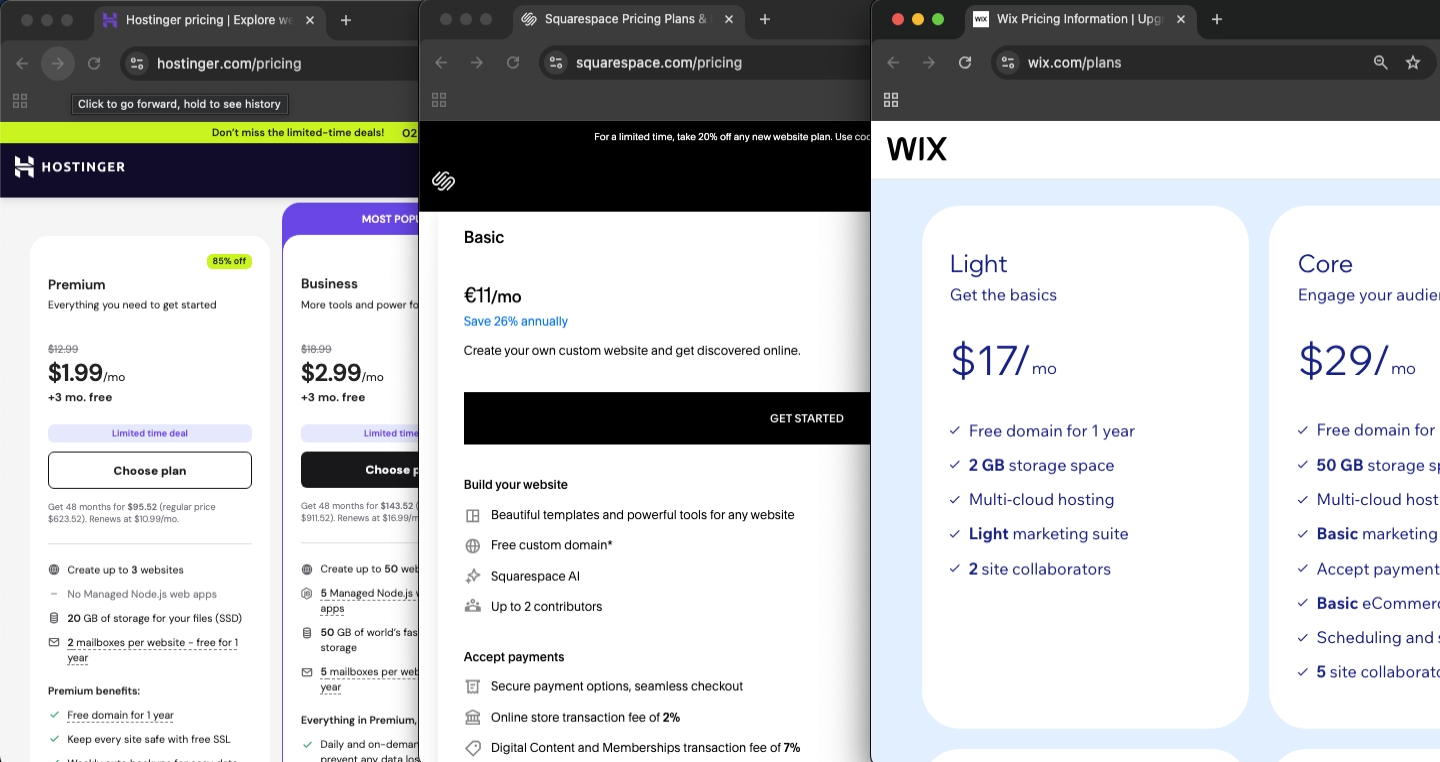Open the Save 26% annually link

click(515, 321)
